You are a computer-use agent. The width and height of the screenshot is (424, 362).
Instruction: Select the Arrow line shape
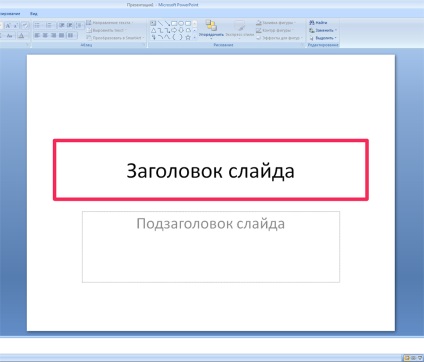[x=167, y=23]
